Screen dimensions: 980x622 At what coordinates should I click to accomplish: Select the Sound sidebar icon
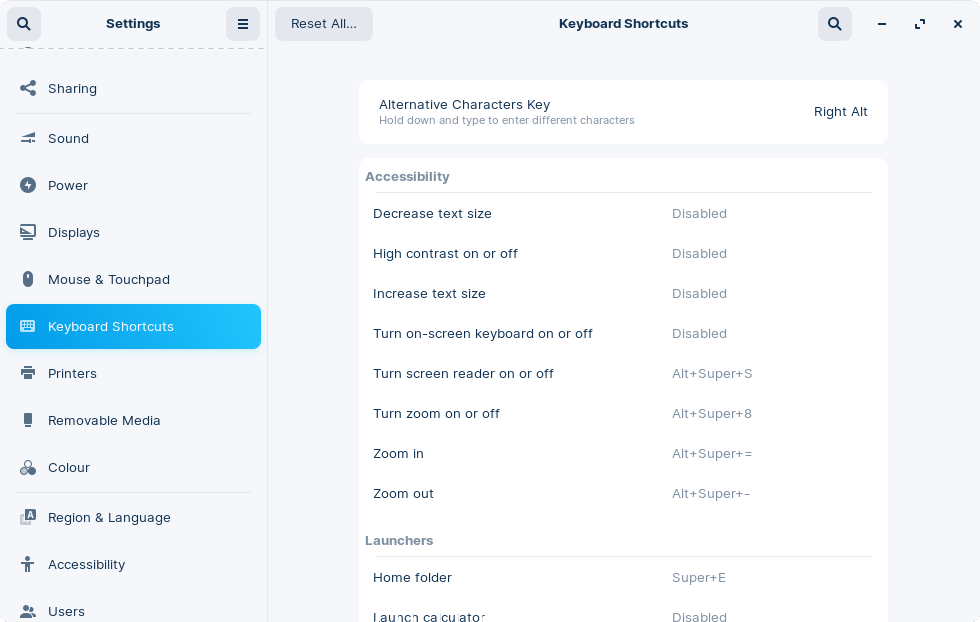[27, 138]
